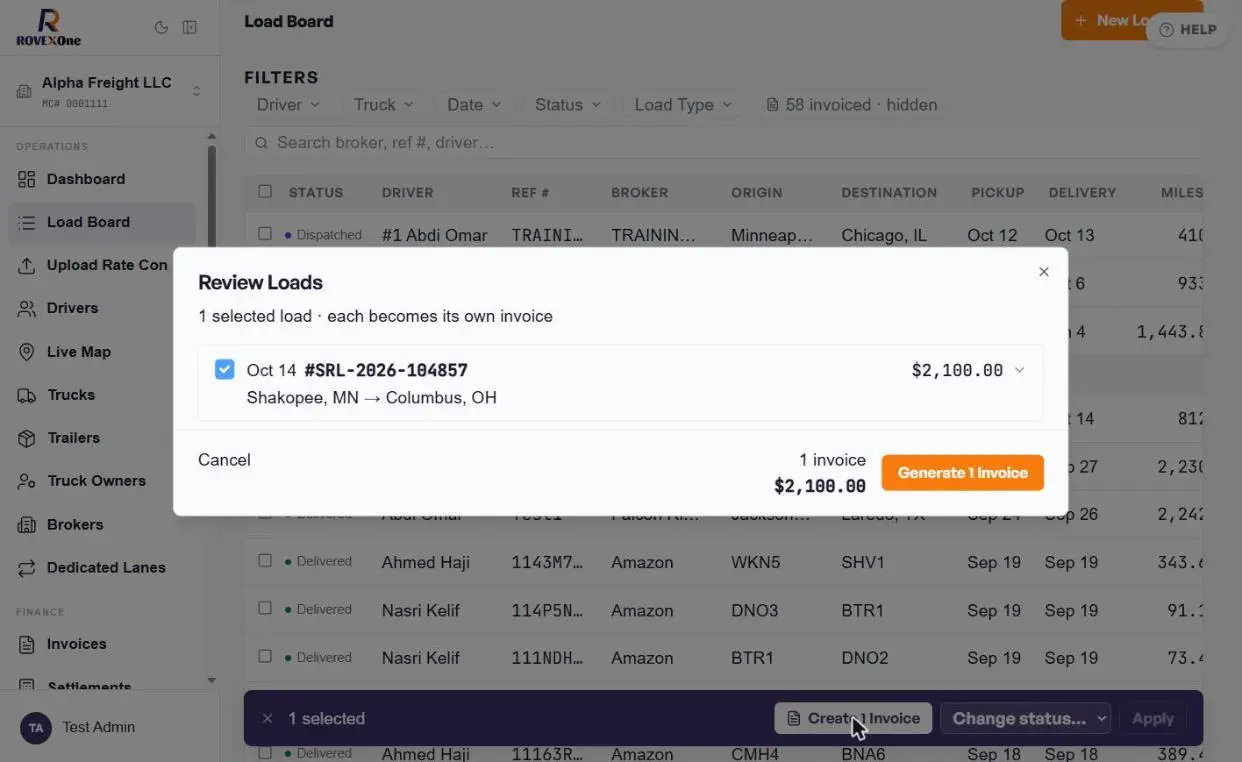This screenshot has width=1242, height=762.
Task: Click the Drivers people icon
Action: [x=27, y=308]
